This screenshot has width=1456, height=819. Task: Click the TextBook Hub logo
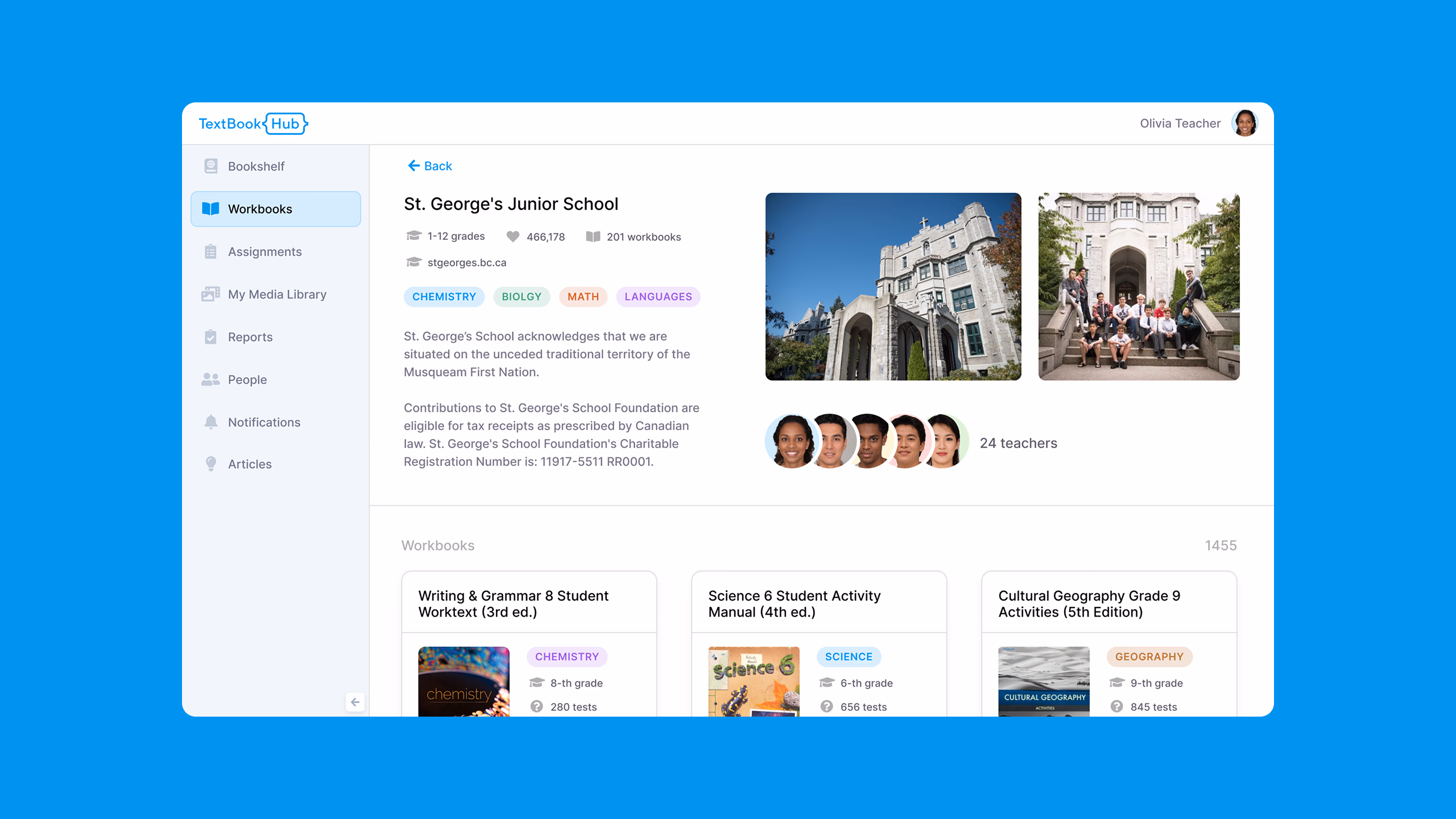(253, 123)
